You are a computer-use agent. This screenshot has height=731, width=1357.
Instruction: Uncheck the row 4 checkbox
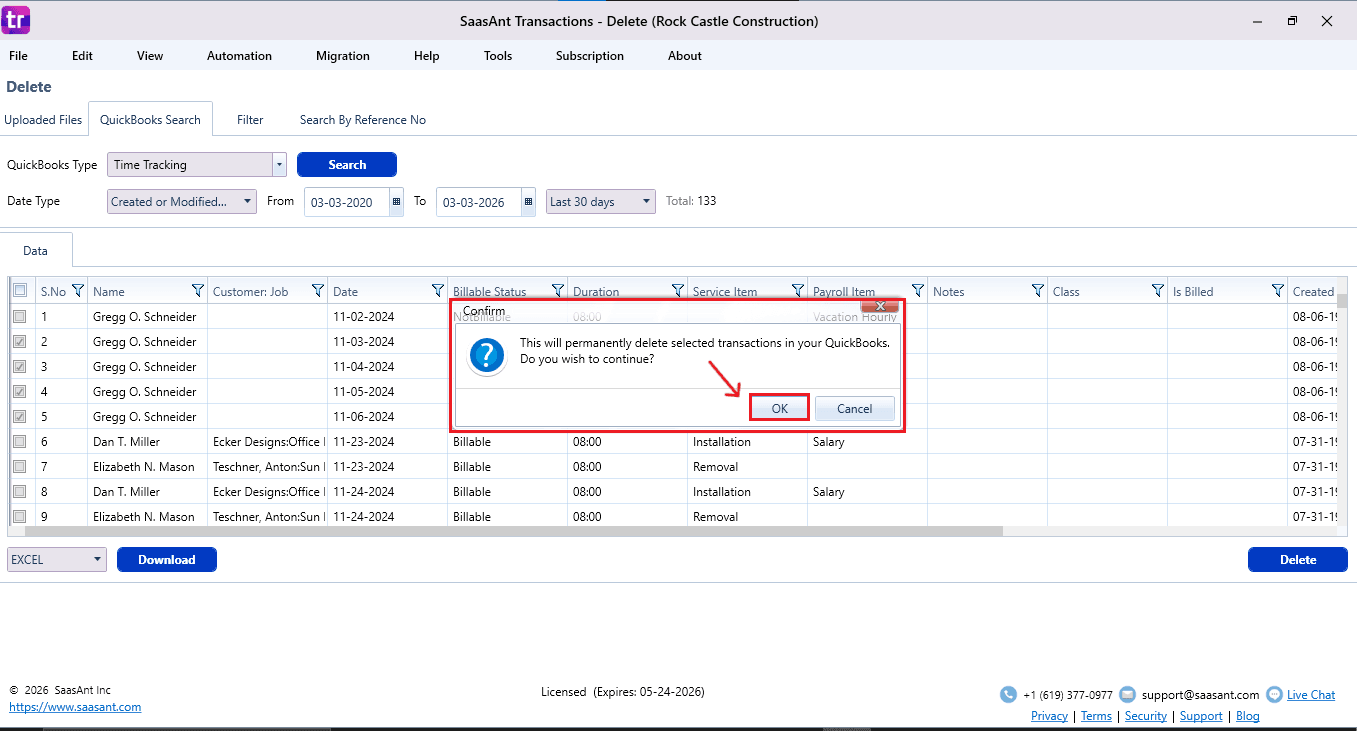[20, 391]
